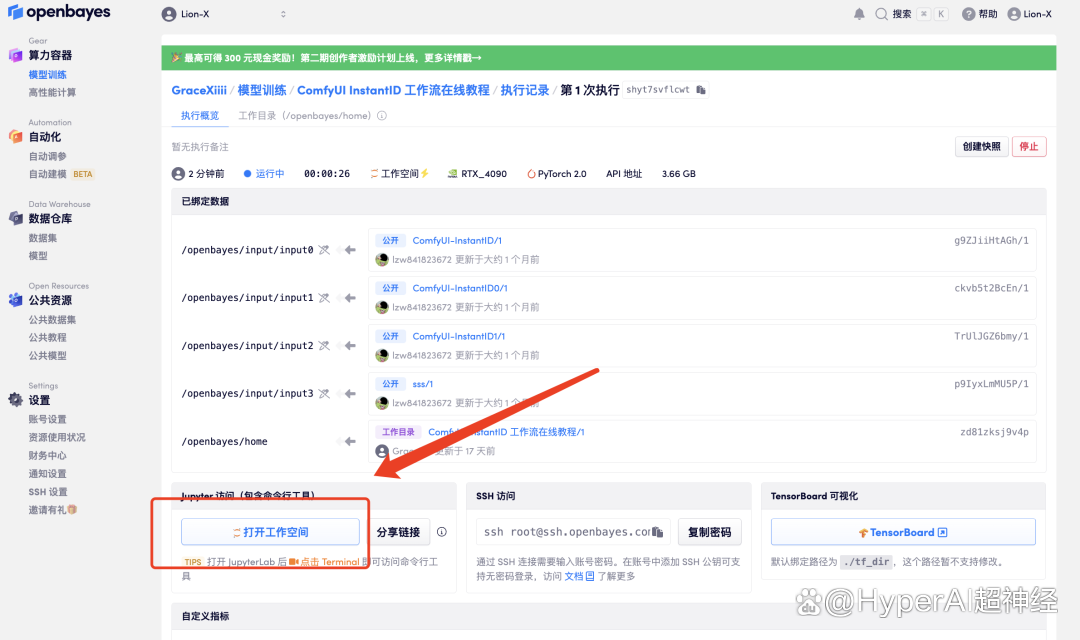The image size is (1080, 640).
Task: Open 自动调参 in the sidebar
Action: click(x=48, y=156)
